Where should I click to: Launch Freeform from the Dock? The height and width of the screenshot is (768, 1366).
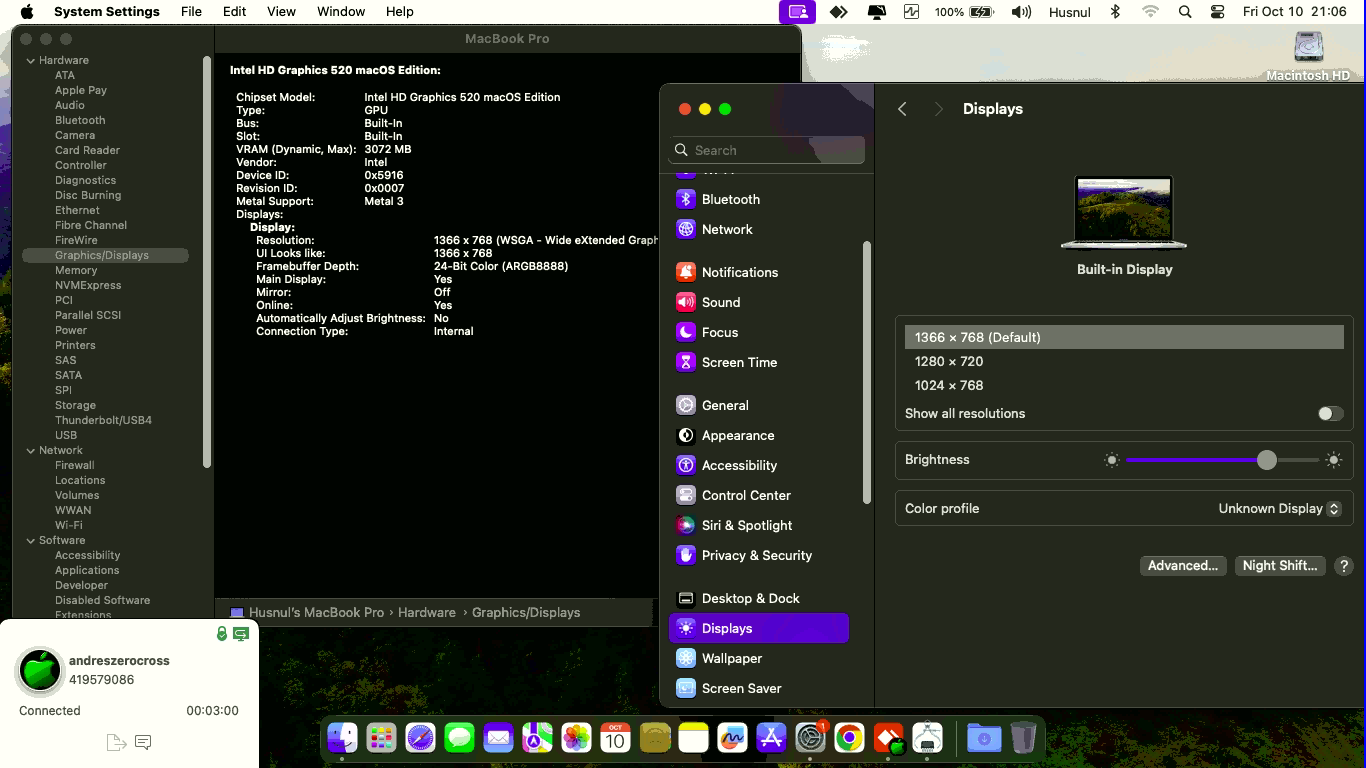[732, 738]
